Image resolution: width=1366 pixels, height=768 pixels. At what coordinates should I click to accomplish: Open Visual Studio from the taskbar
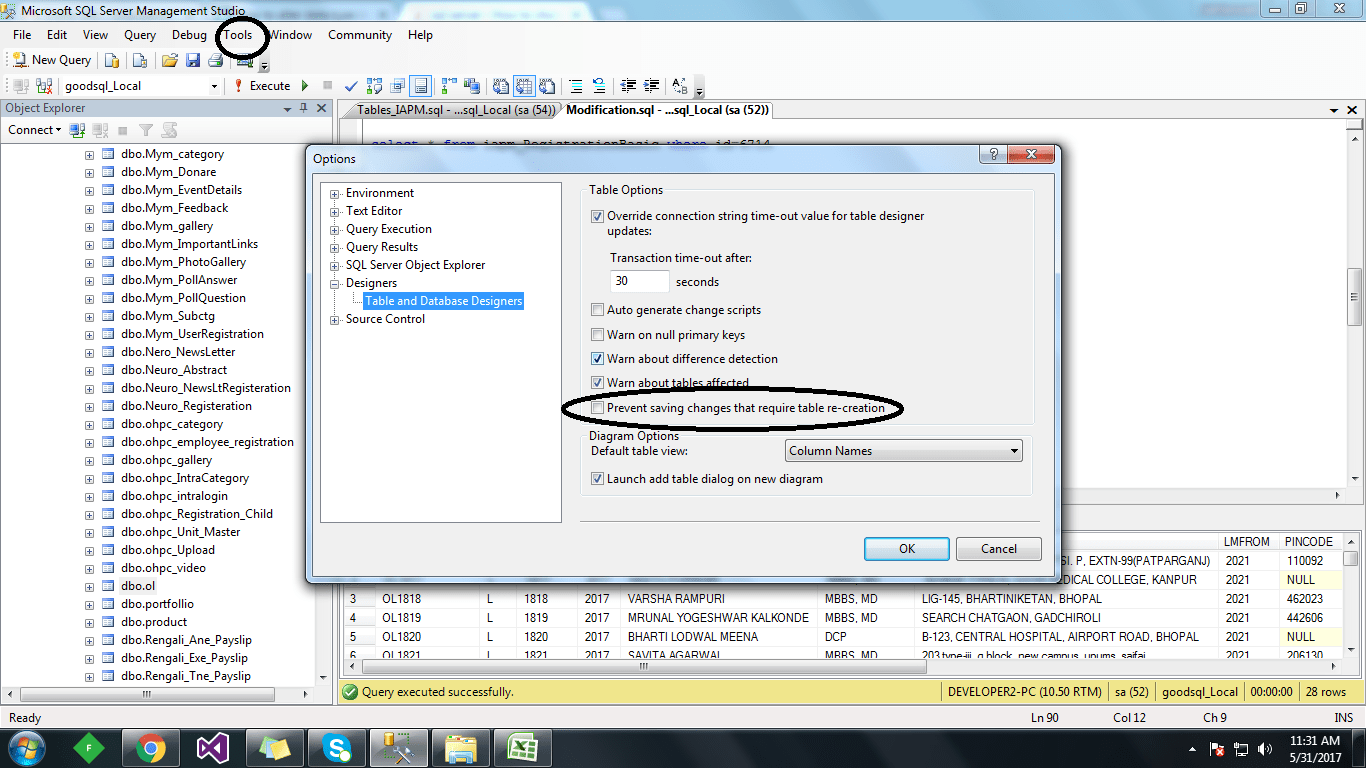point(213,747)
